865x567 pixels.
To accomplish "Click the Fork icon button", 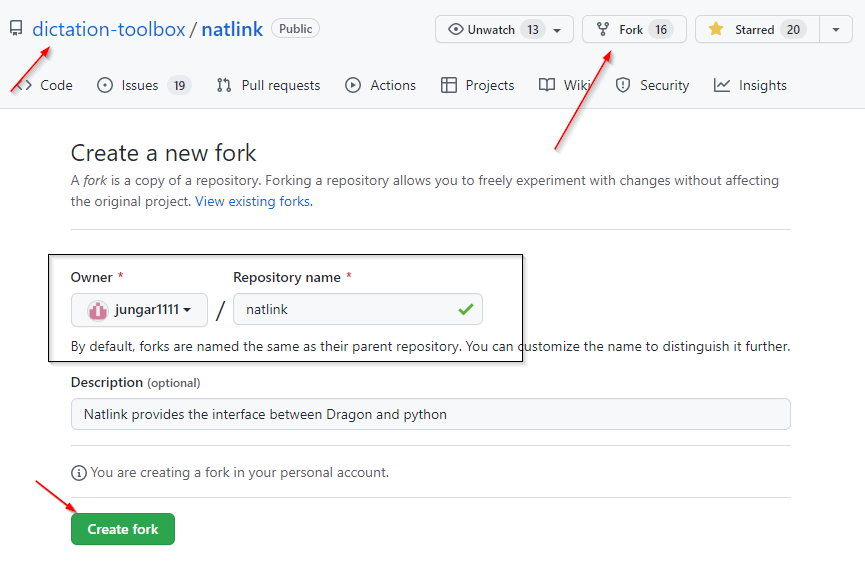I will pos(603,30).
